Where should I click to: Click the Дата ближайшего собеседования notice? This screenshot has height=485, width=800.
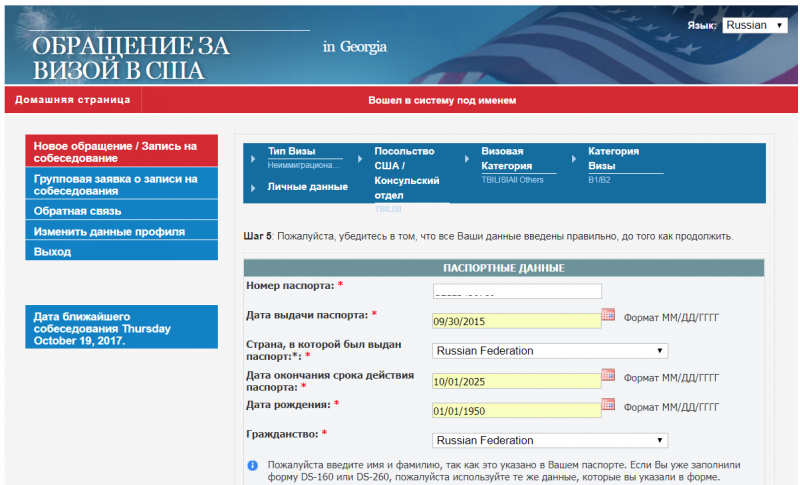click(x=121, y=328)
